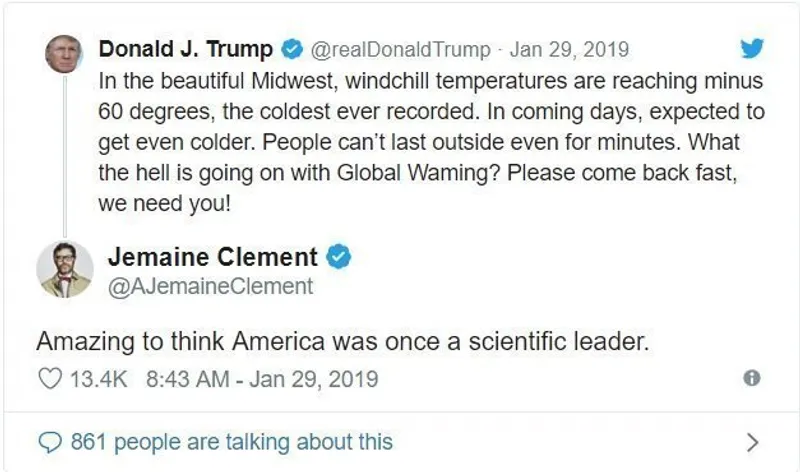Click Donald J. Trump's verified badge
Screen dimensions: 800x472
(293, 49)
